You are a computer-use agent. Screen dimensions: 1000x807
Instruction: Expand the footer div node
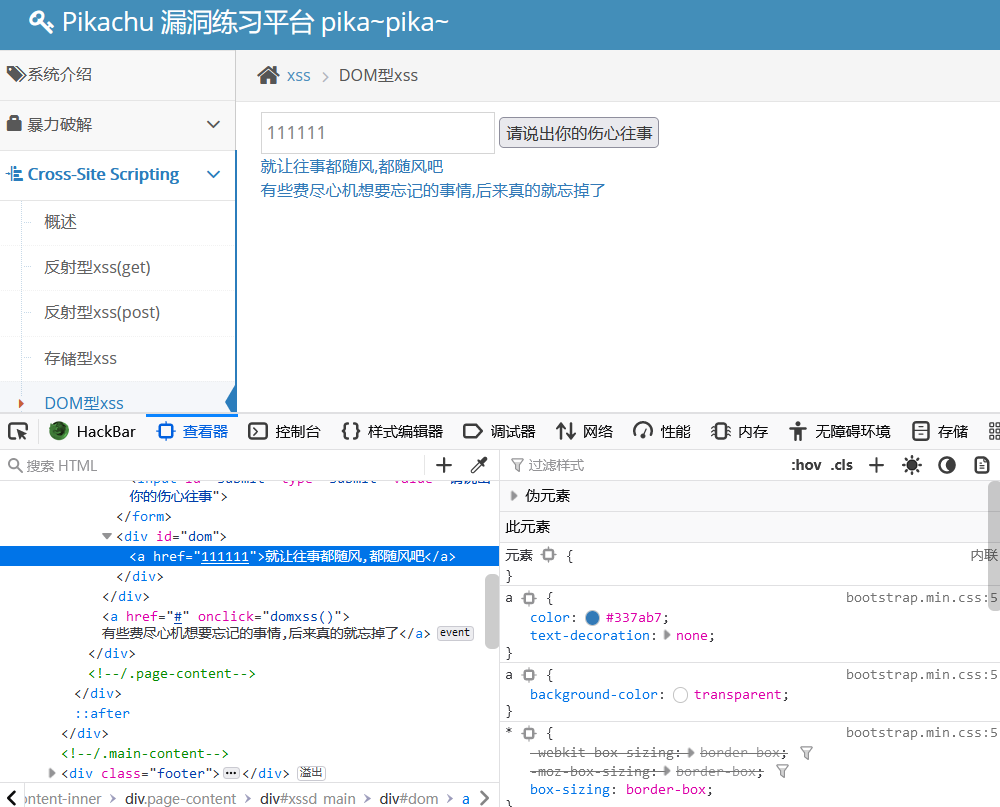pos(53,773)
